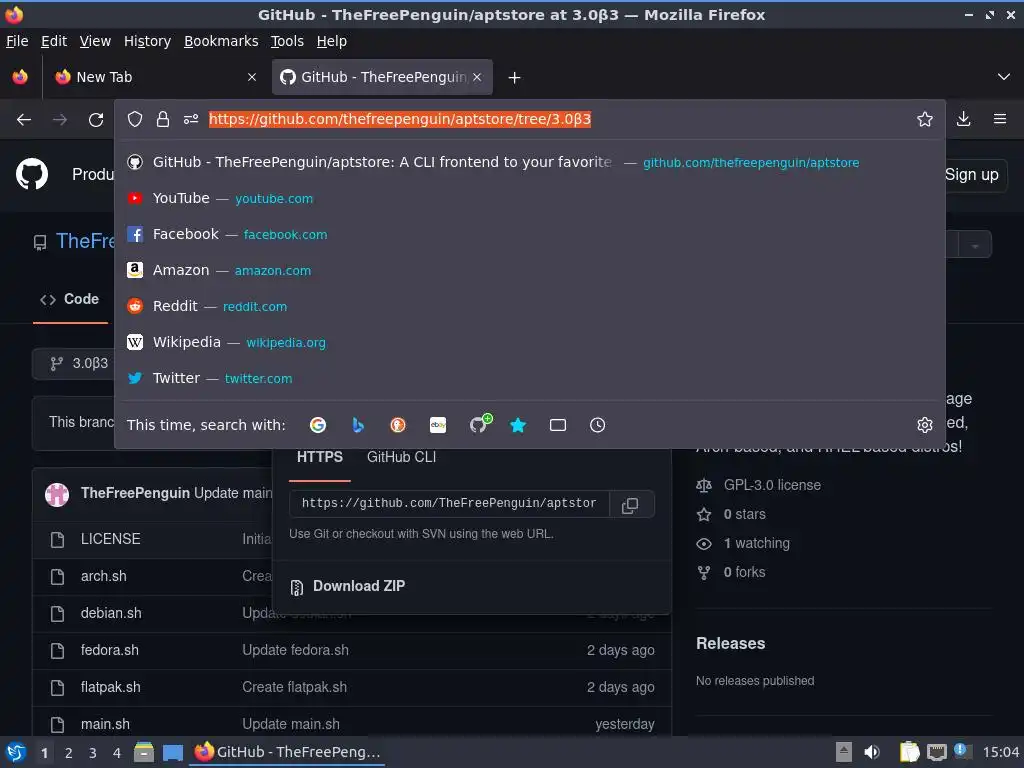This screenshot has width=1024, height=768.
Task: Open the repository Code tab
Action: [70, 299]
